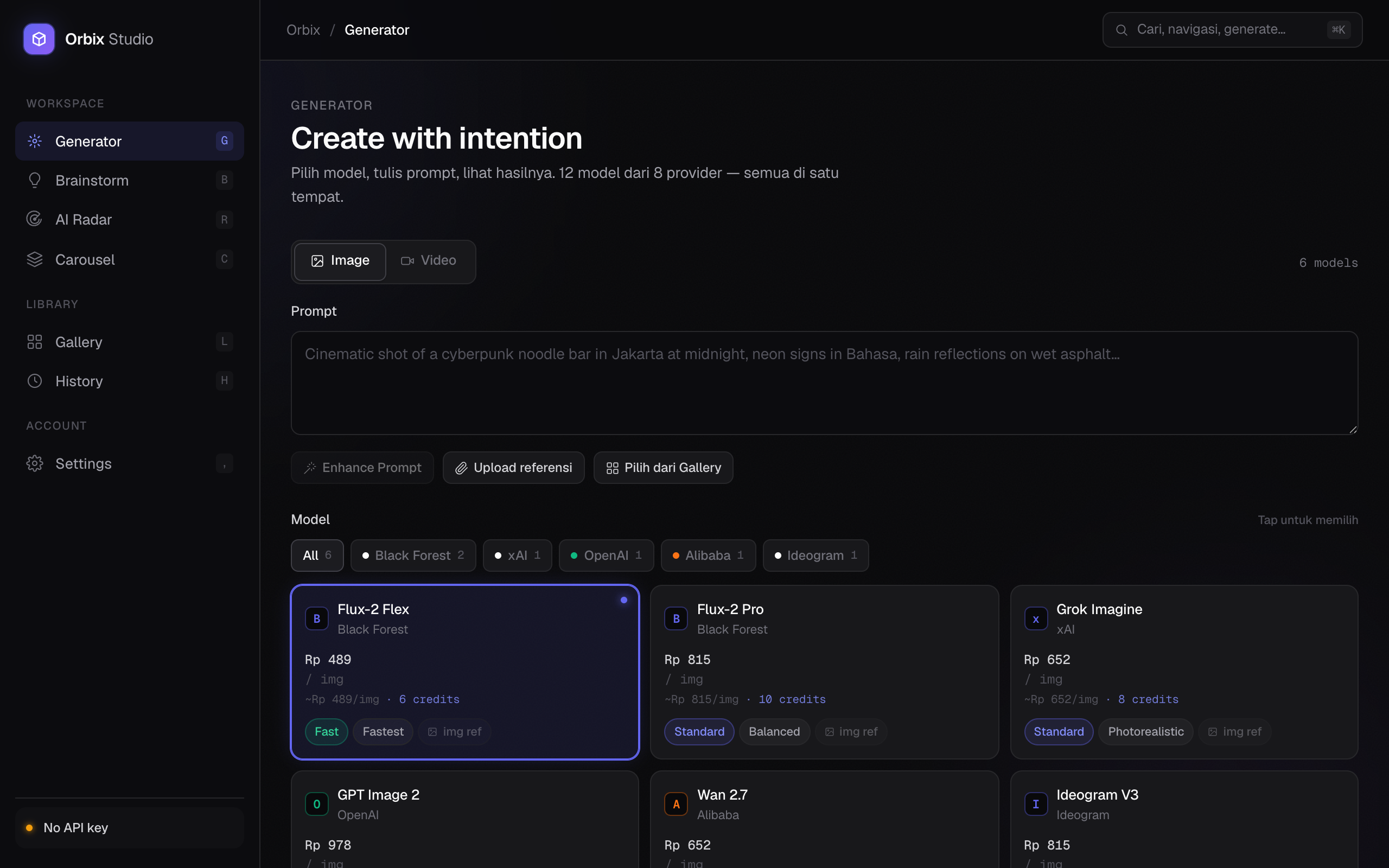Click the selected indicator dot on Flux-2 Flex
Image resolution: width=1389 pixels, height=868 pixels.
coord(624,600)
